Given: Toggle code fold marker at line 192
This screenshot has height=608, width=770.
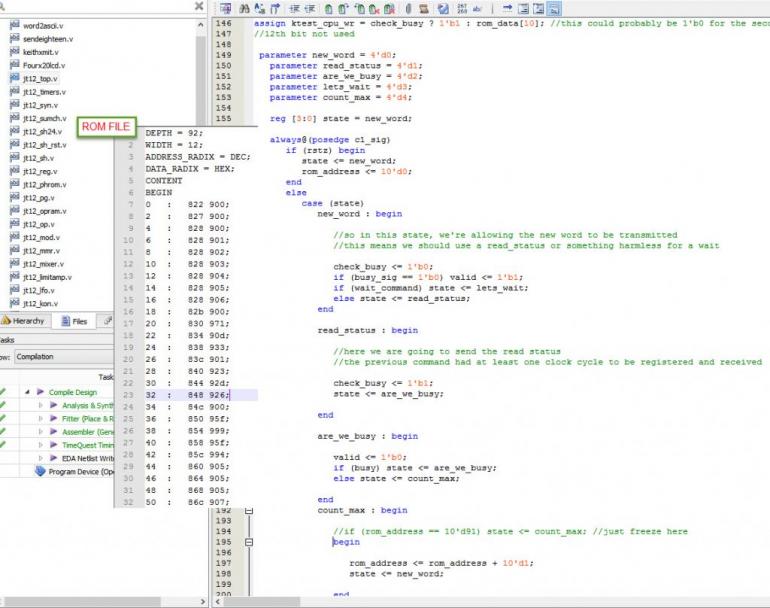Looking at the screenshot, I should [250, 510].
